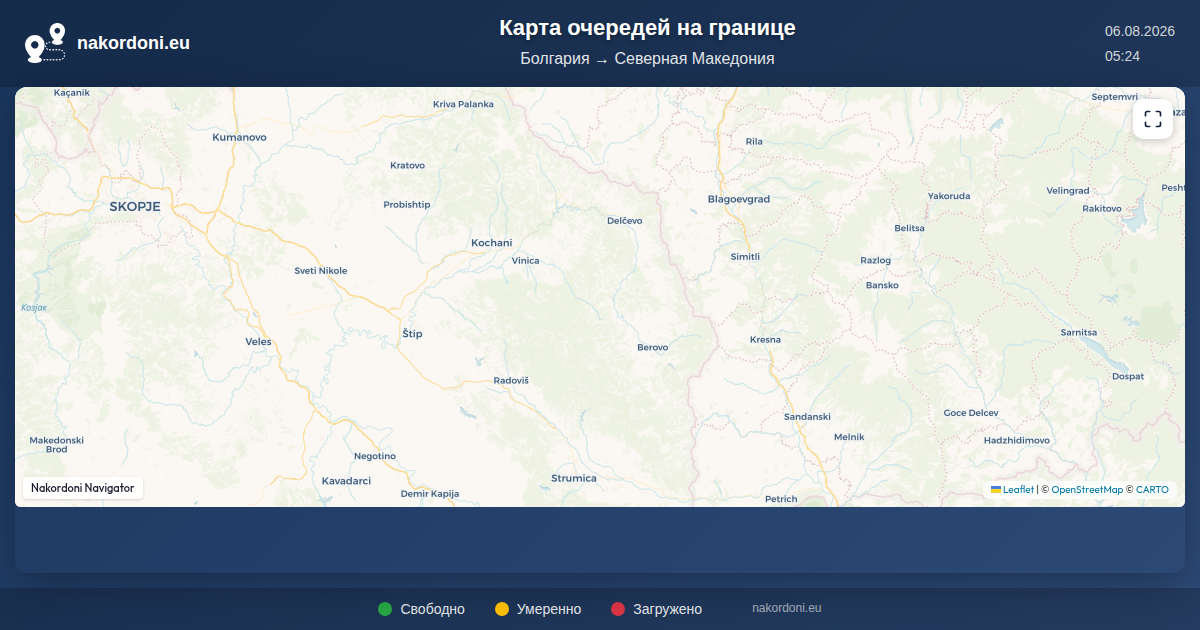Viewport: 1200px width, 630px height.
Task: Click the yellow Умеренно legend dot
Action: tap(502, 609)
